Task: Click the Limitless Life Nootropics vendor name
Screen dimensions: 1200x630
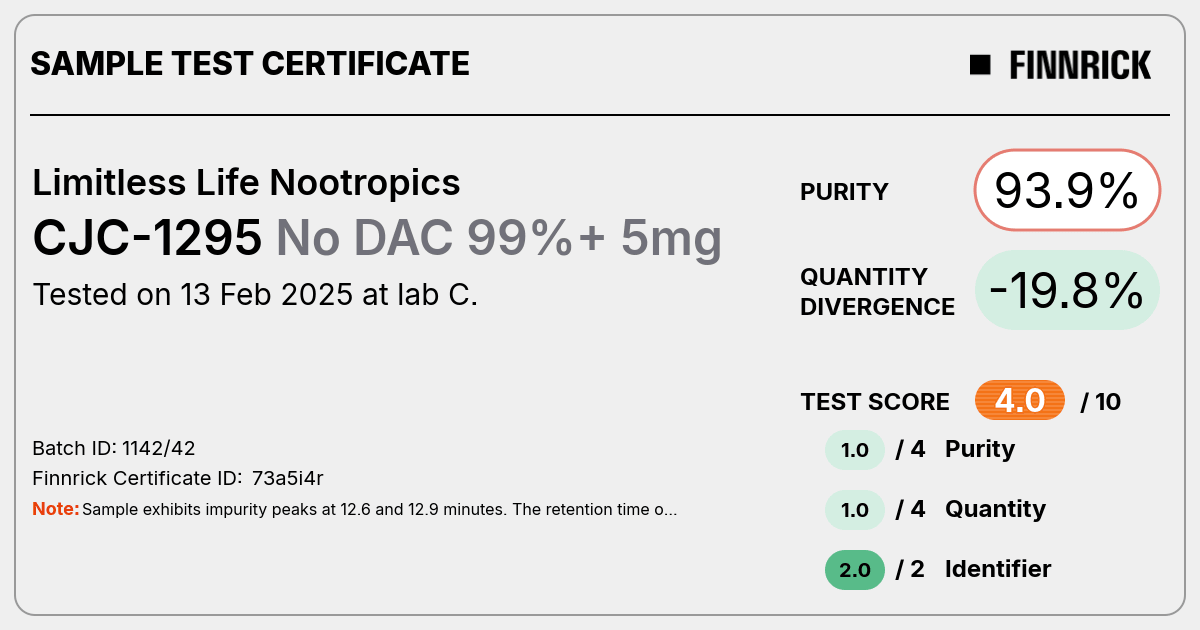Action: coord(247,183)
